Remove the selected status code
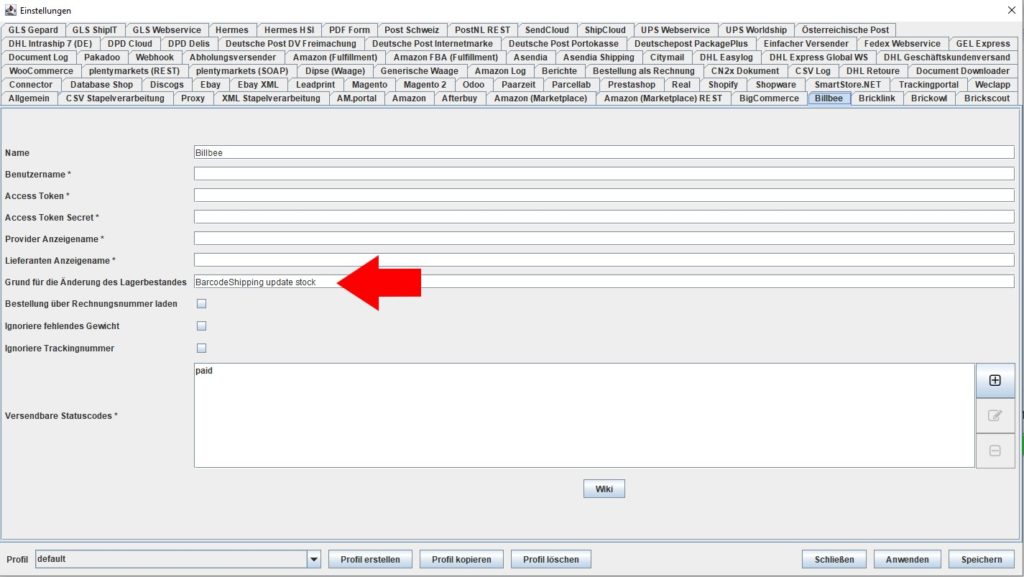Image resolution: width=1024 pixels, height=577 pixels. click(x=995, y=451)
